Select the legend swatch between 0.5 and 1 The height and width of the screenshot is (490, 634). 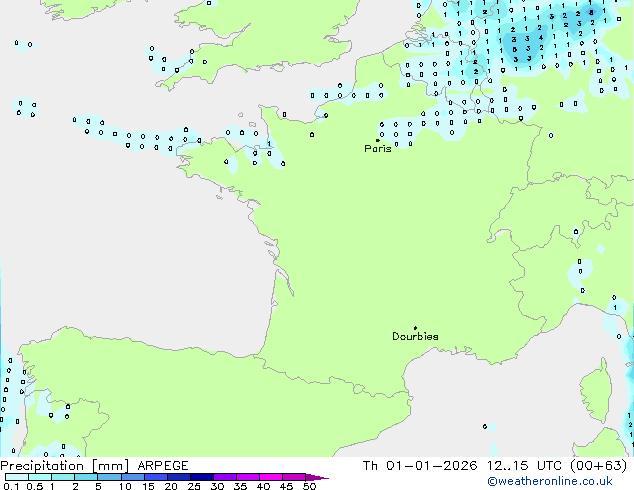point(40,477)
